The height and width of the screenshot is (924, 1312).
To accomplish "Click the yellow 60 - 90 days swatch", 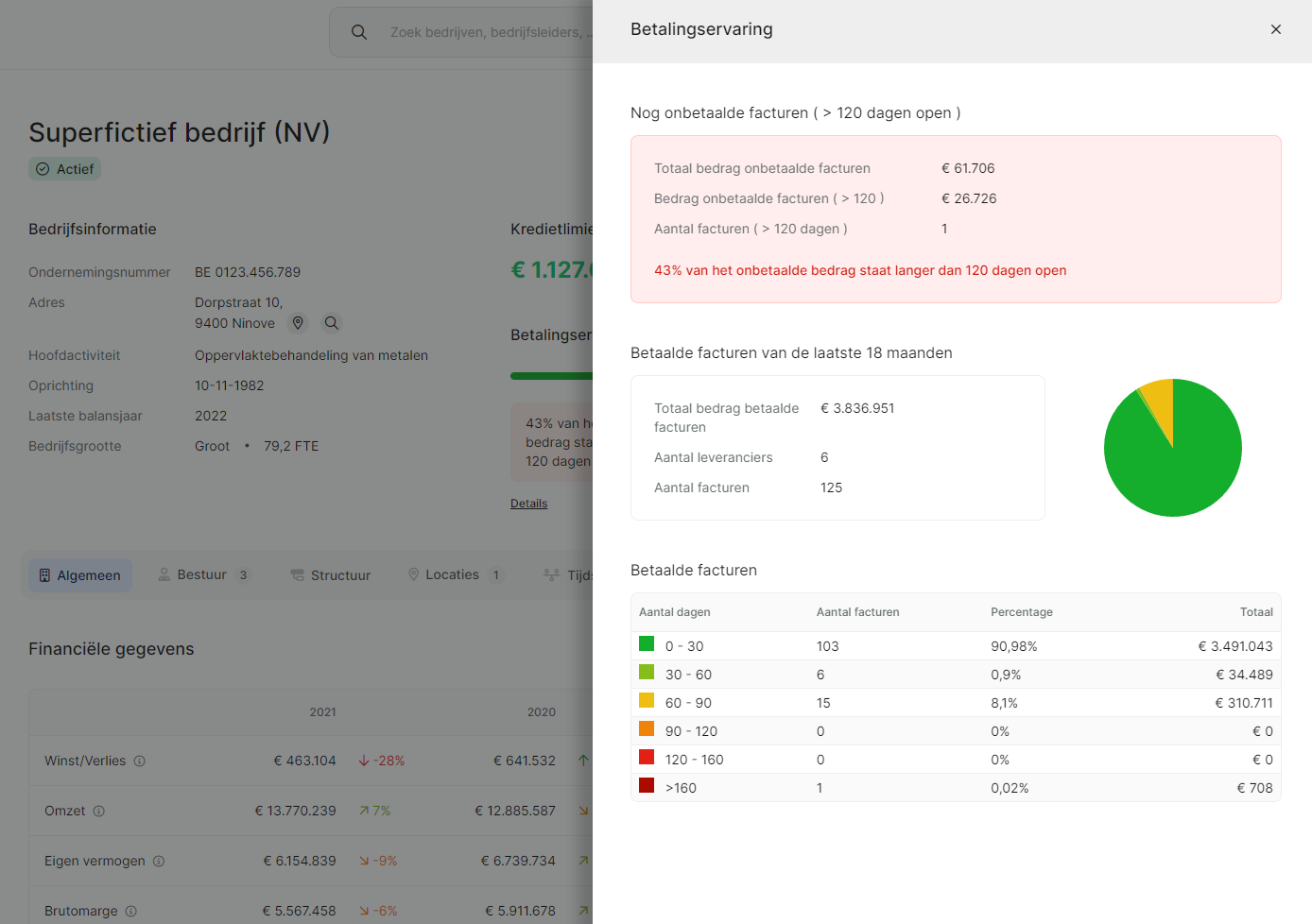I will tap(647, 701).
